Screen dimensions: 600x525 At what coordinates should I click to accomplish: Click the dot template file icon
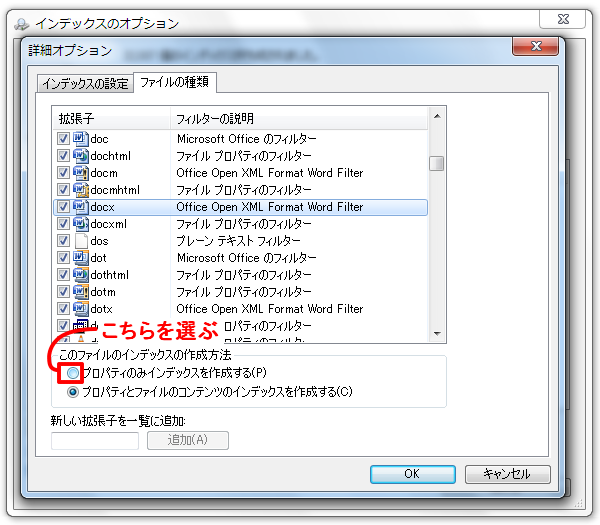(80, 258)
